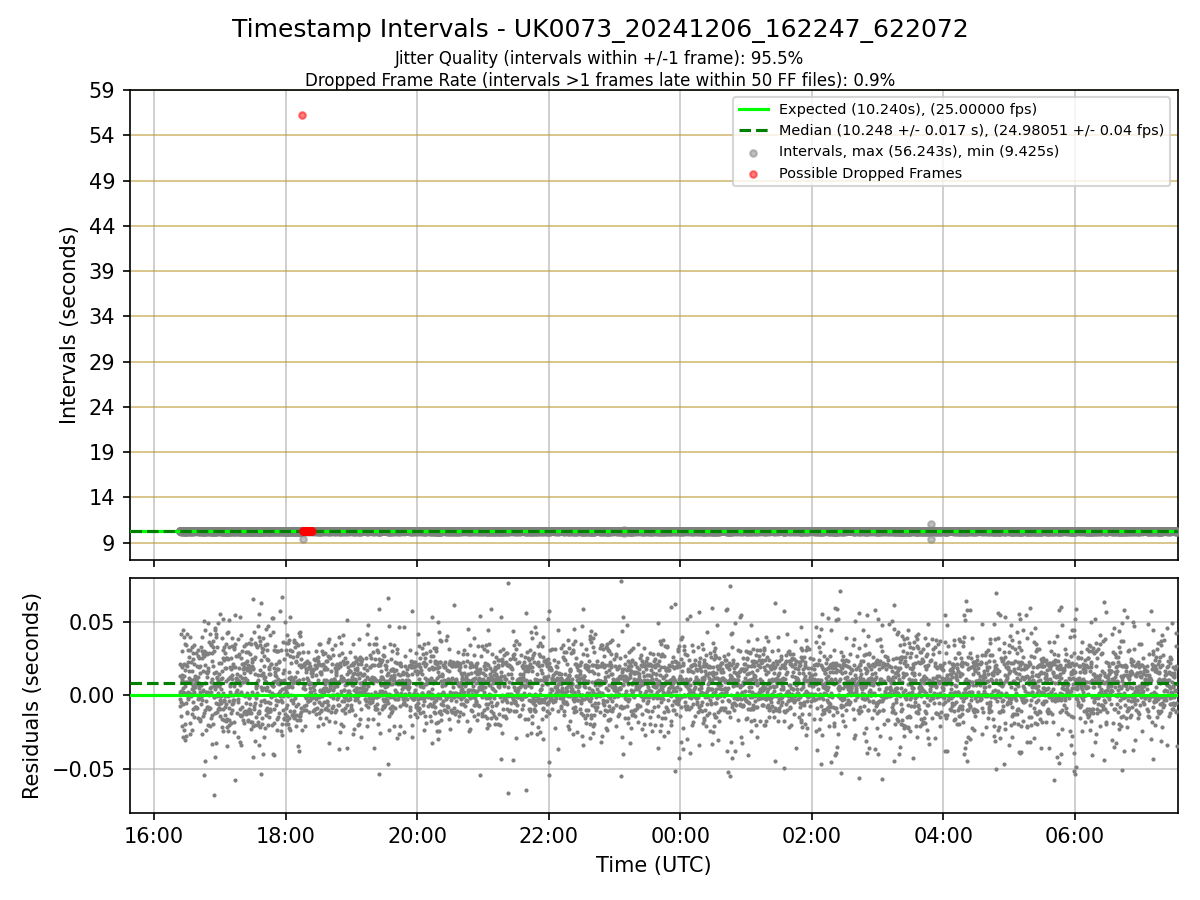1200x900 pixels.
Task: Click the 29 tick label on the y-axis
Action: [x=104, y=362]
